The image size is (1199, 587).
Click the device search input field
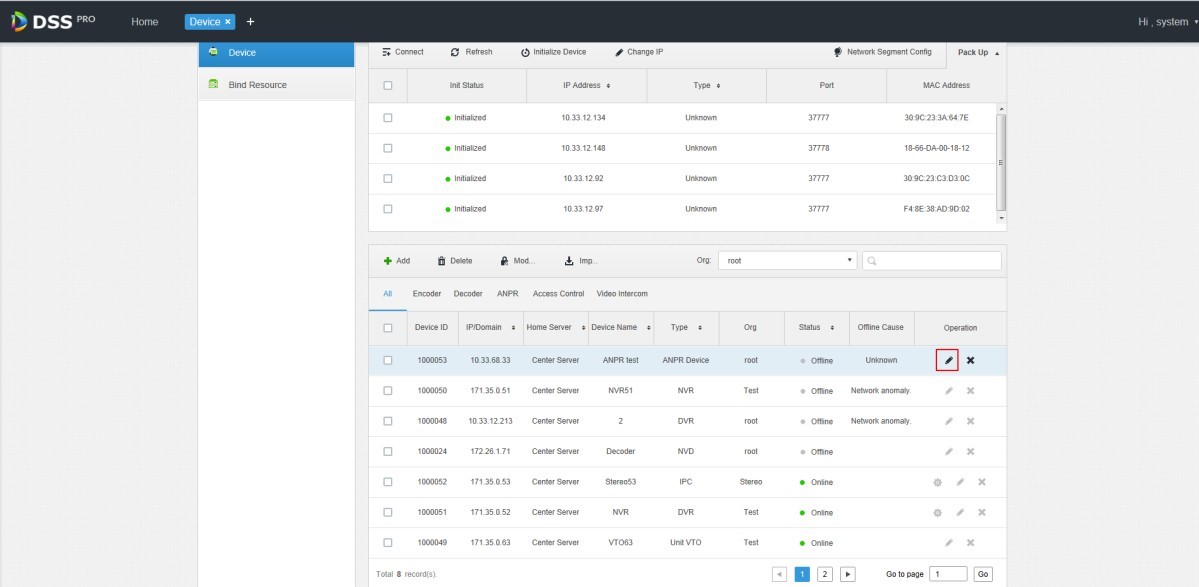click(937, 261)
